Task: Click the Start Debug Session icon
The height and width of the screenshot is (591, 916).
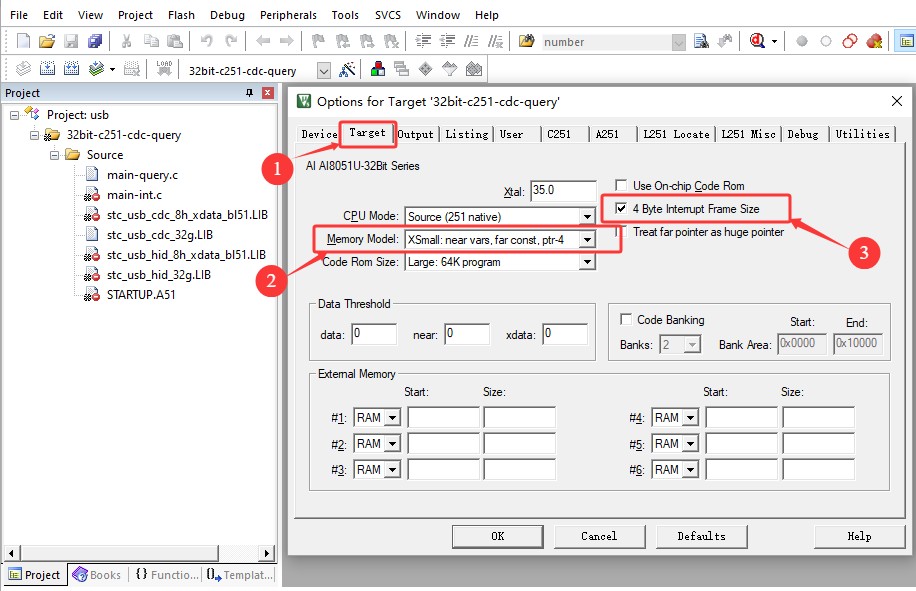Action: 758,41
